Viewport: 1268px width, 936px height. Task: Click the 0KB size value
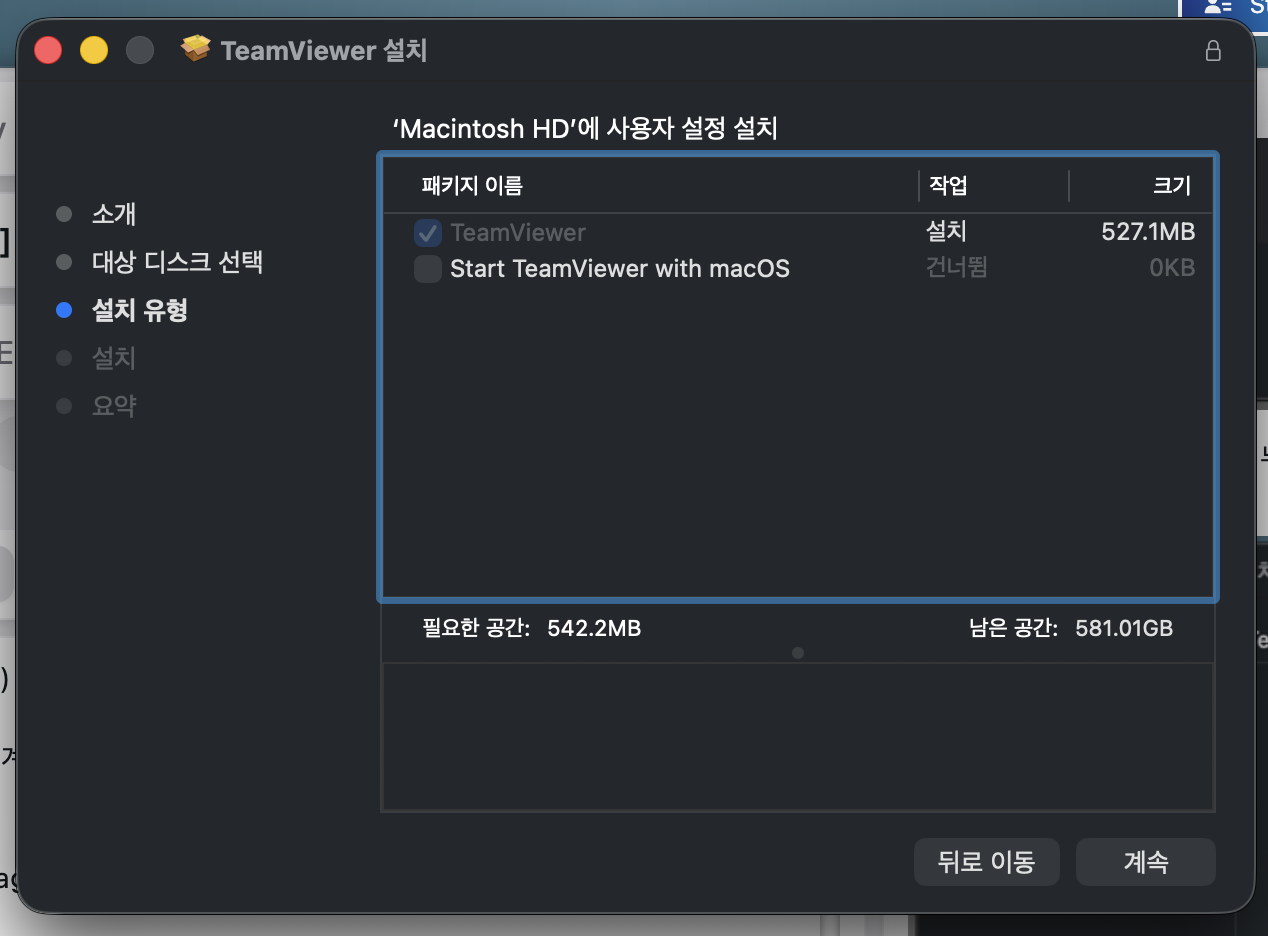pyautogui.click(x=1172, y=268)
